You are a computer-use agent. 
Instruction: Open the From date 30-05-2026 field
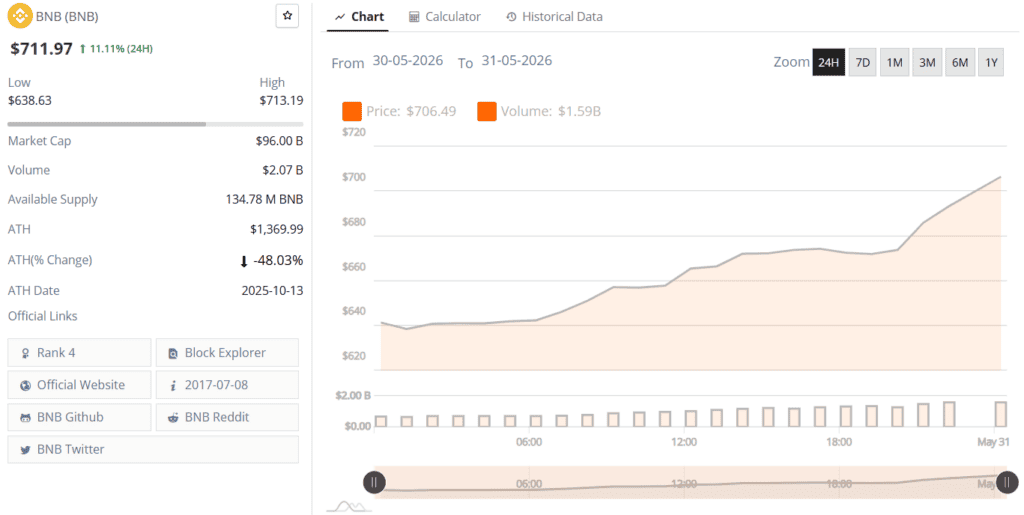click(408, 61)
